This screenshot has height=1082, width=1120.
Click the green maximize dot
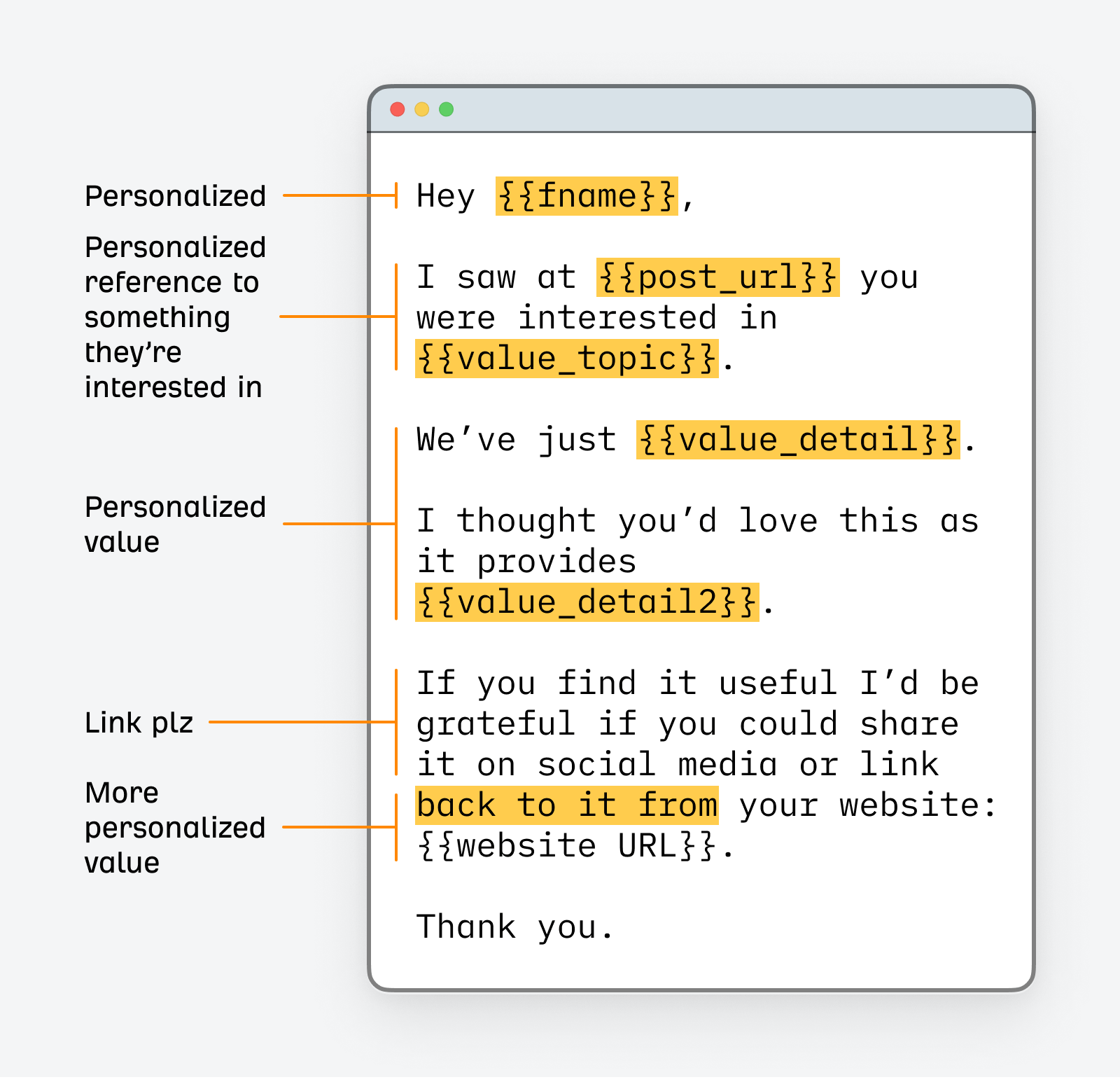point(447,109)
